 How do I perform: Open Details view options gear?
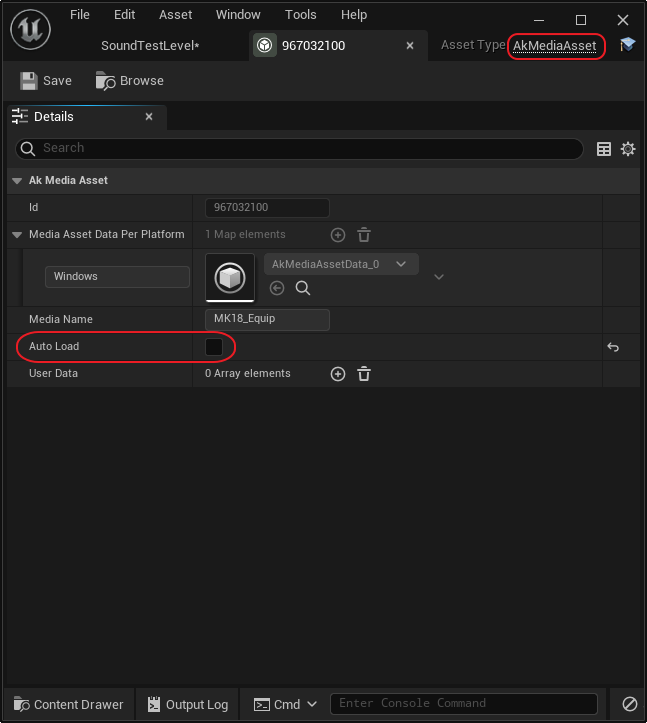[x=628, y=149]
